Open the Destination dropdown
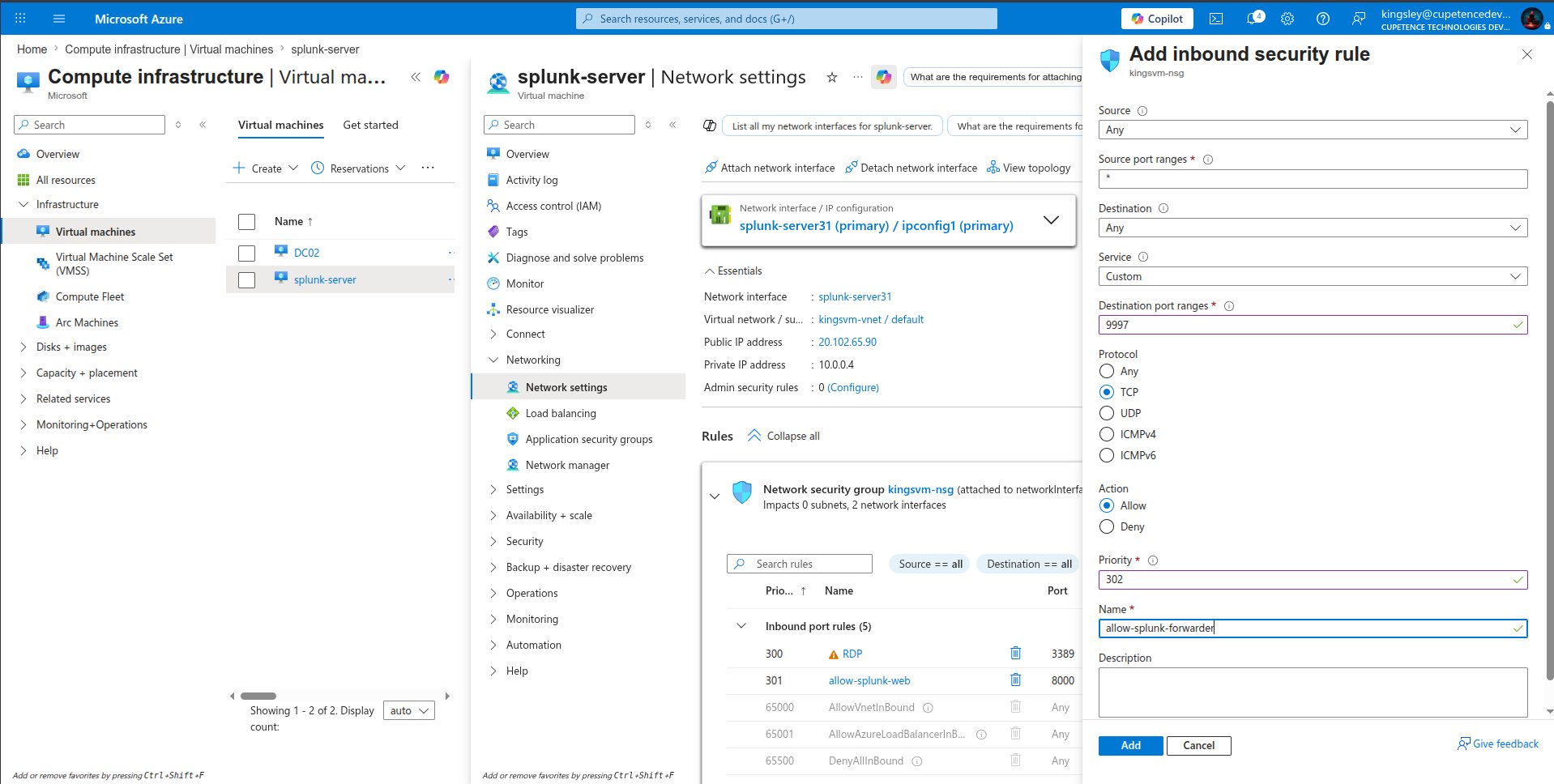This screenshot has height=784, width=1554. tap(1313, 228)
